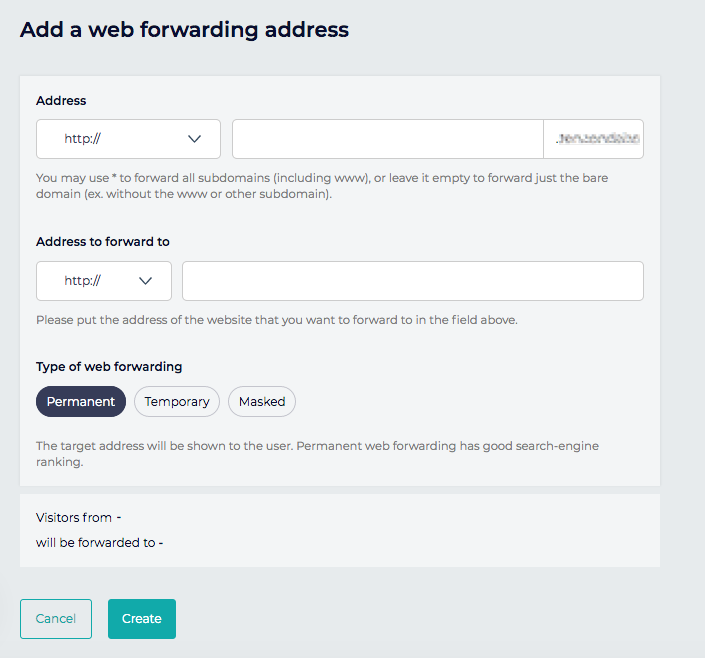The width and height of the screenshot is (705, 658).
Task: Click the chevron in the forward-to protocol dropdown
Action: point(146,281)
